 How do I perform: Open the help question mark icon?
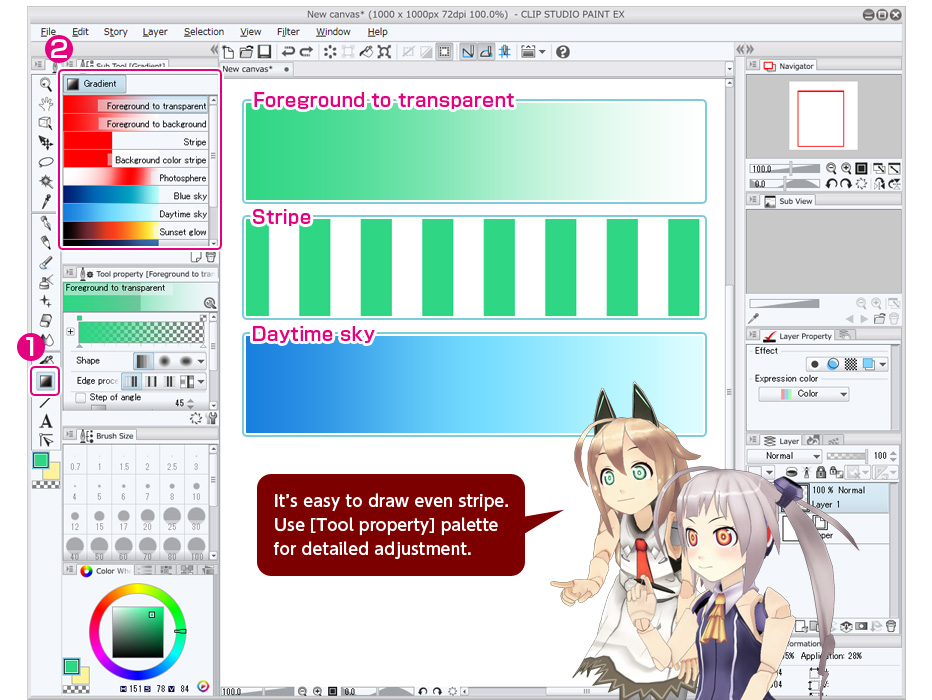[x=563, y=52]
